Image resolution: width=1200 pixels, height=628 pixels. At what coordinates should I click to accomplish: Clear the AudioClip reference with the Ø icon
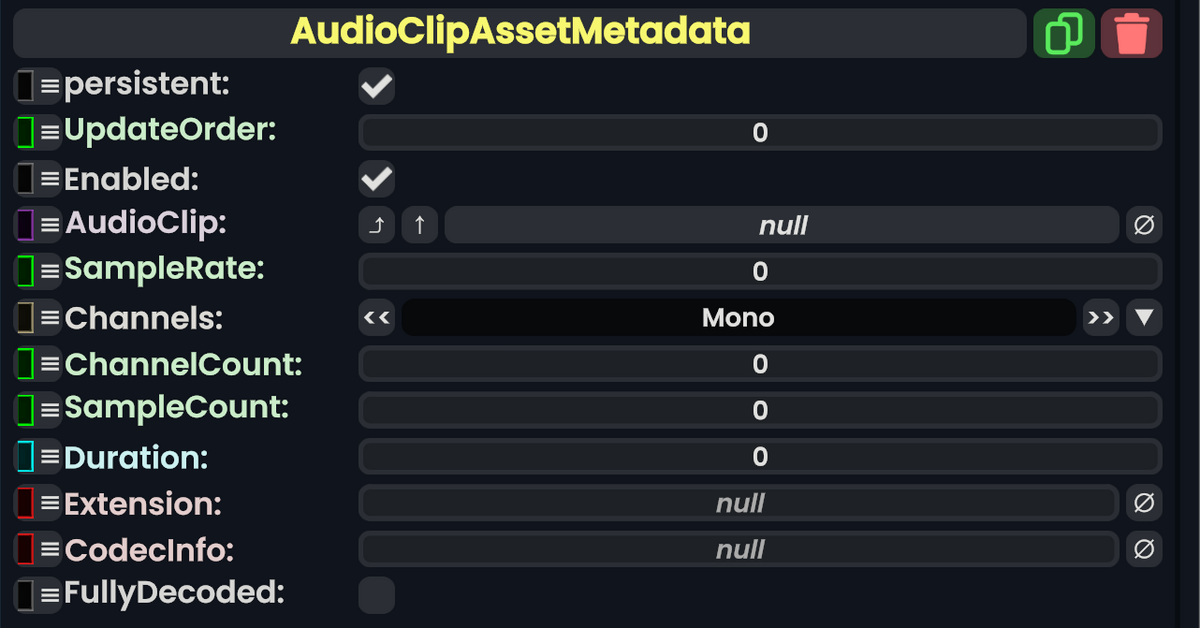[x=1144, y=224]
